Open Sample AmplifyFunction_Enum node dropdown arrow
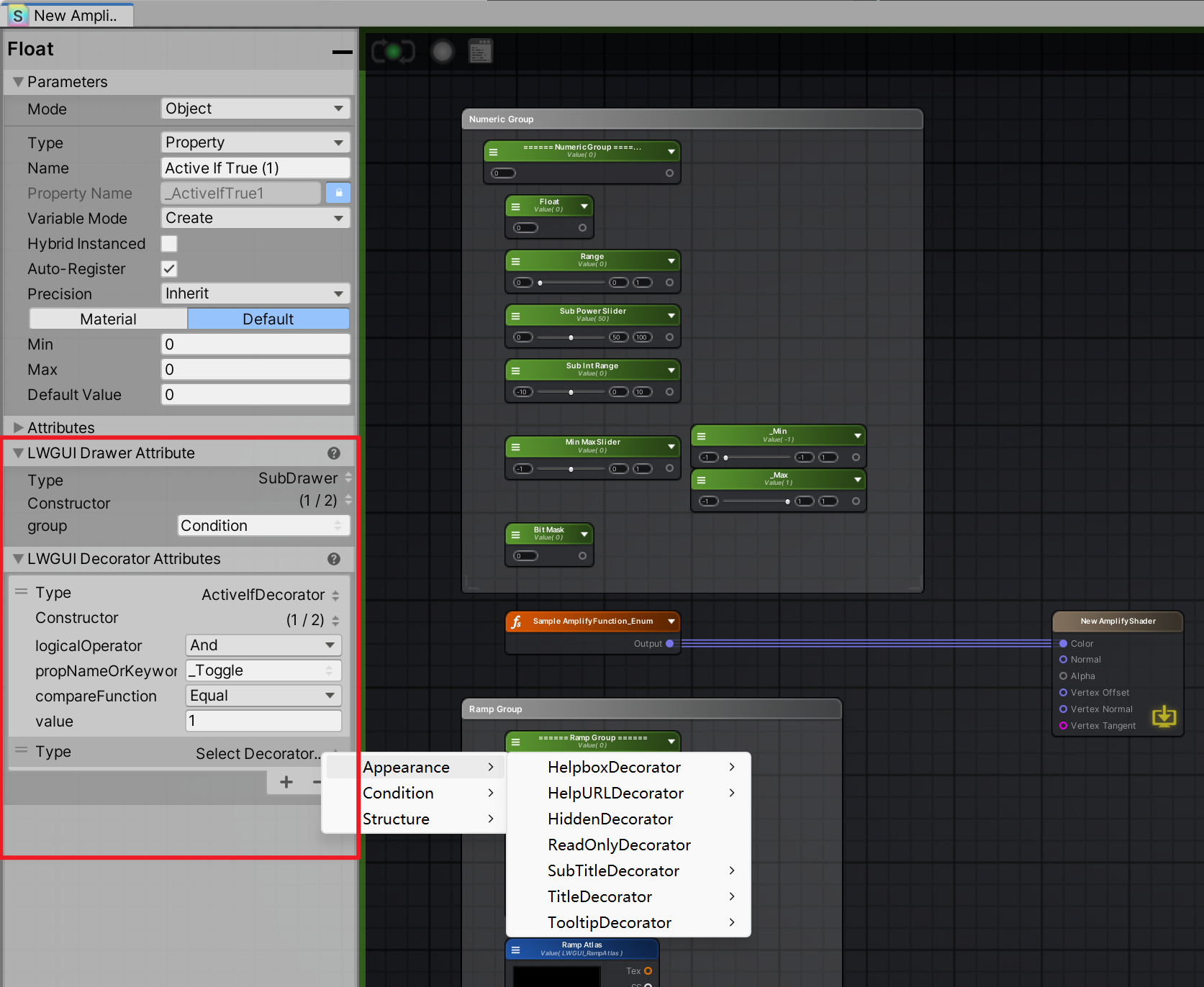Viewport: 1204px width, 987px height. 671,622
